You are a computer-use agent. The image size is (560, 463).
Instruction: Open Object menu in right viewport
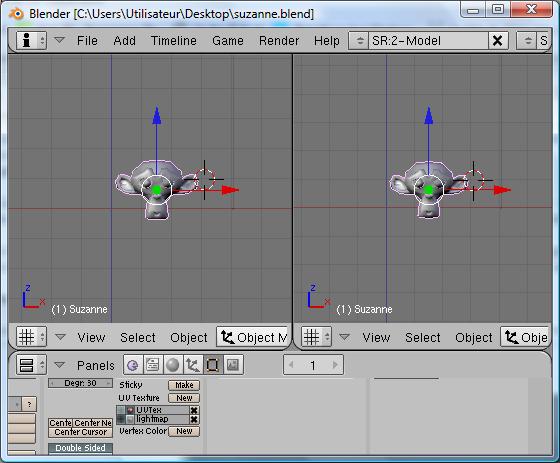[x=474, y=337]
